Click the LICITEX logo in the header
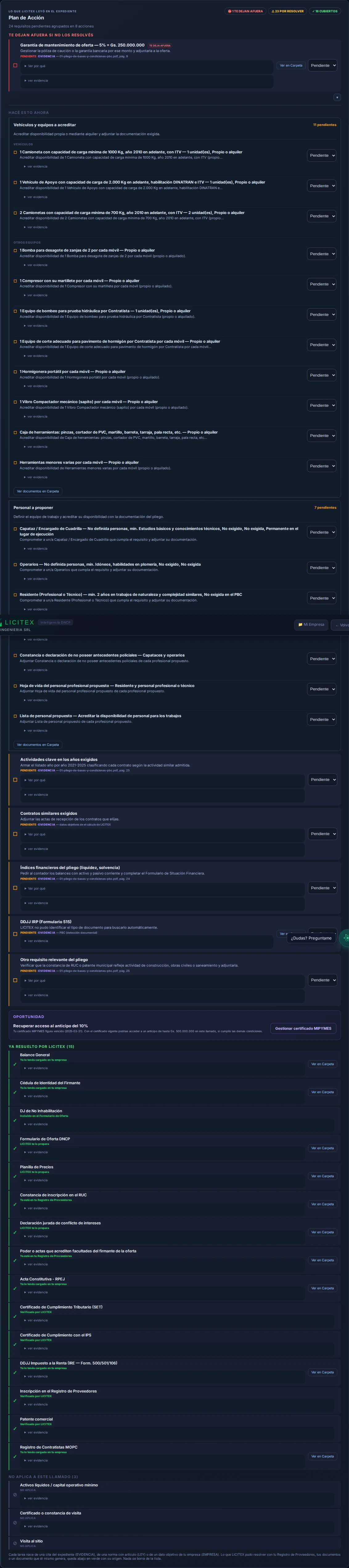The image size is (349, 1568). tap(18, 622)
